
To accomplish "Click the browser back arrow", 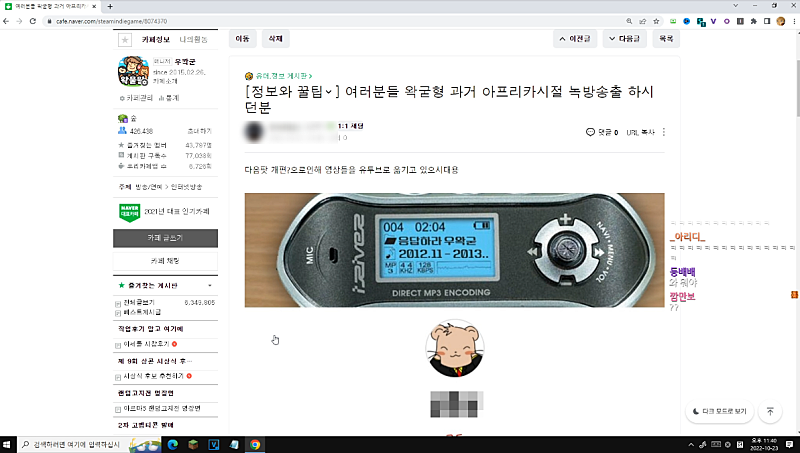I will (6, 21).
